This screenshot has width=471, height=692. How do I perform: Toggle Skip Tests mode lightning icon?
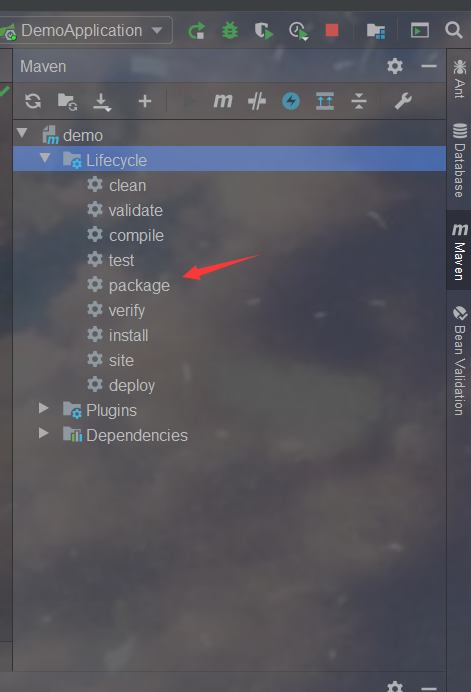291,101
